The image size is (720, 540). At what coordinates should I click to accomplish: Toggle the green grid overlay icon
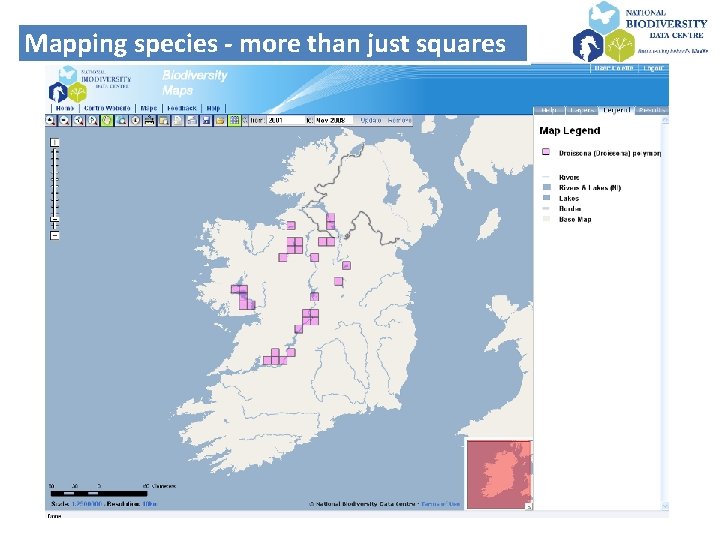(235, 121)
